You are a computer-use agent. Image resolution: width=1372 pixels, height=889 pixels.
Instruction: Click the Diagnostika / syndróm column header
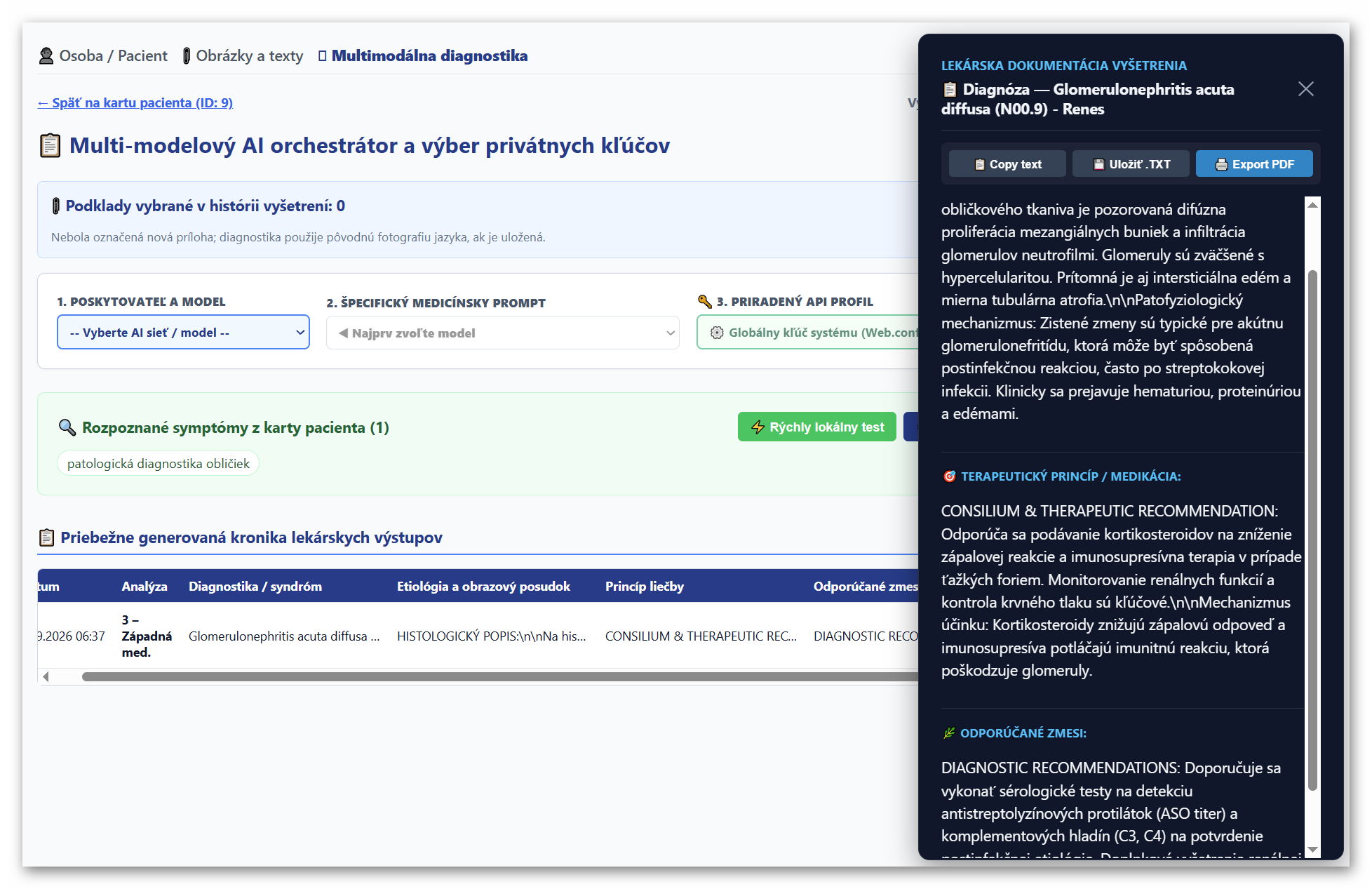pyautogui.click(x=255, y=586)
